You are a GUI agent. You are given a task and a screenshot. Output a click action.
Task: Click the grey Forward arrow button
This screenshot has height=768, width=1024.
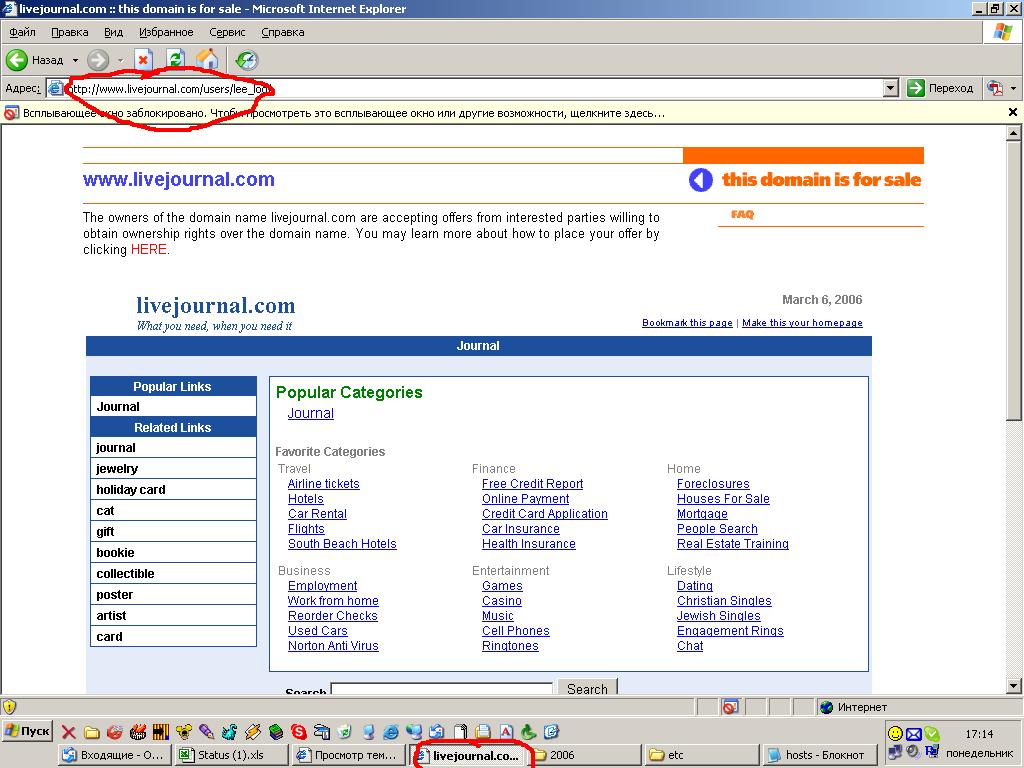[x=98, y=60]
